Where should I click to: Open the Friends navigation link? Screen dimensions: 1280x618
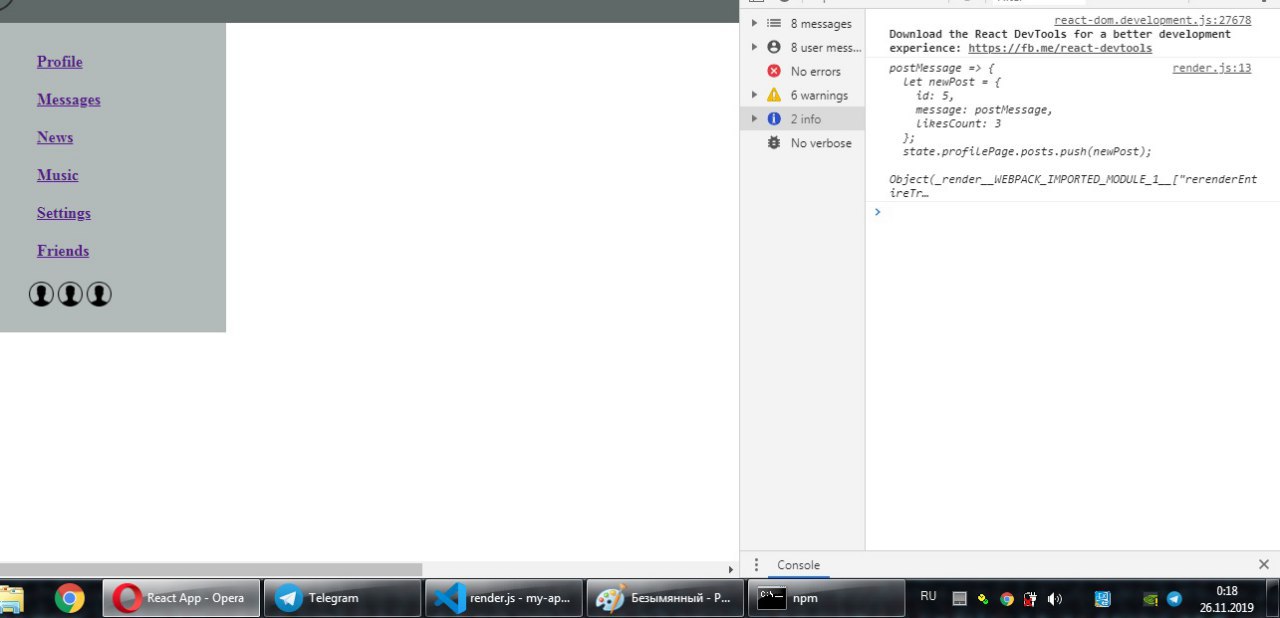click(63, 251)
